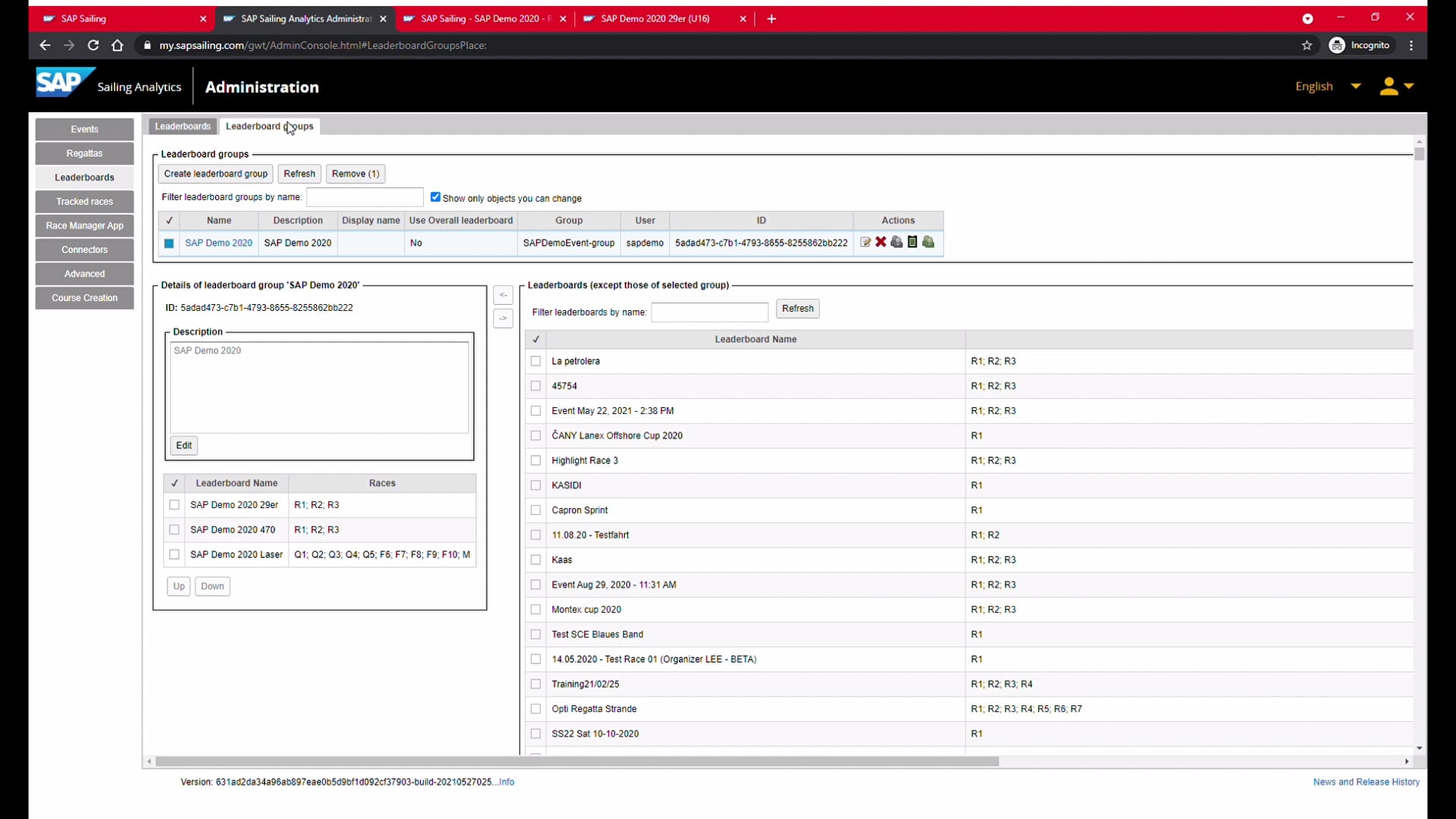The image size is (1456, 819).
Task: Click the edit pencil icon for SAP Demo 2020
Action: pos(865,243)
